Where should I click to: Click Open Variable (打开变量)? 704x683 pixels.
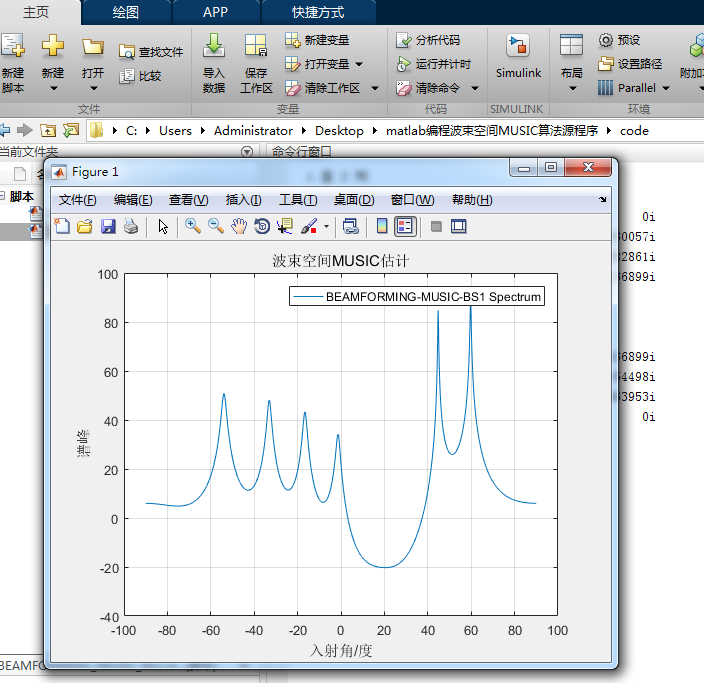pos(317,64)
